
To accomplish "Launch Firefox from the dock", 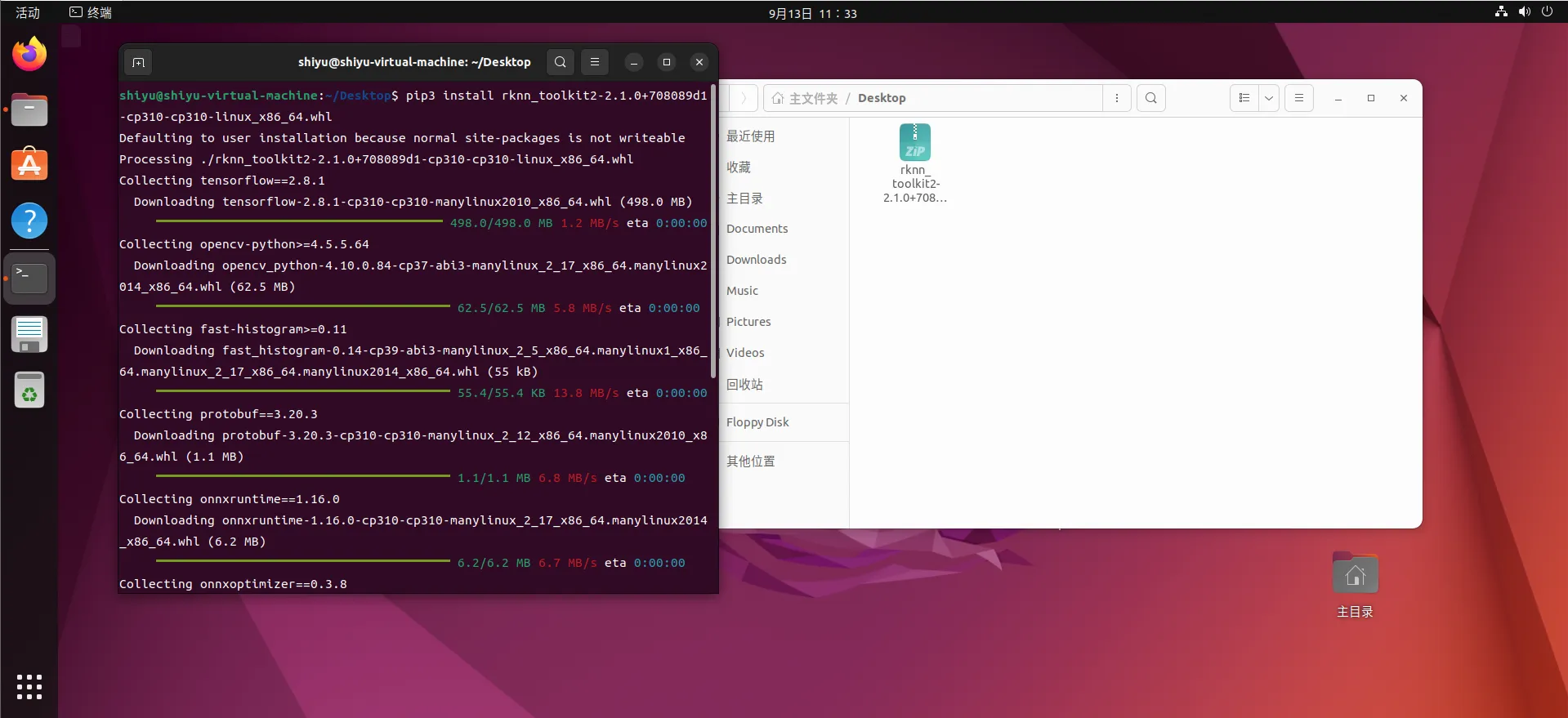I will (x=29, y=55).
